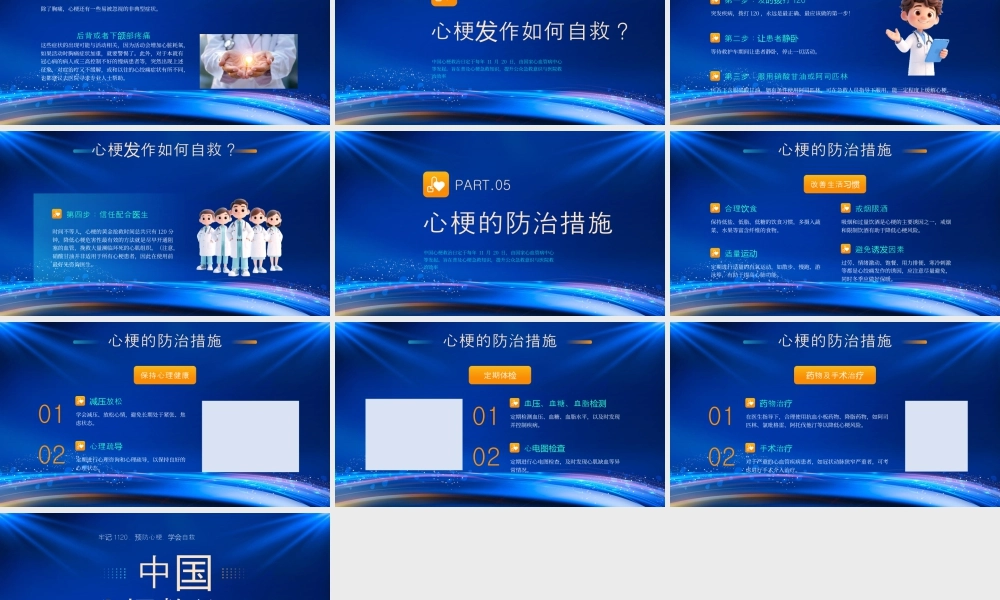Viewport: 1000px width, 600px height.
Task: Click the orange 保持心理健康 badge
Action: (165, 375)
